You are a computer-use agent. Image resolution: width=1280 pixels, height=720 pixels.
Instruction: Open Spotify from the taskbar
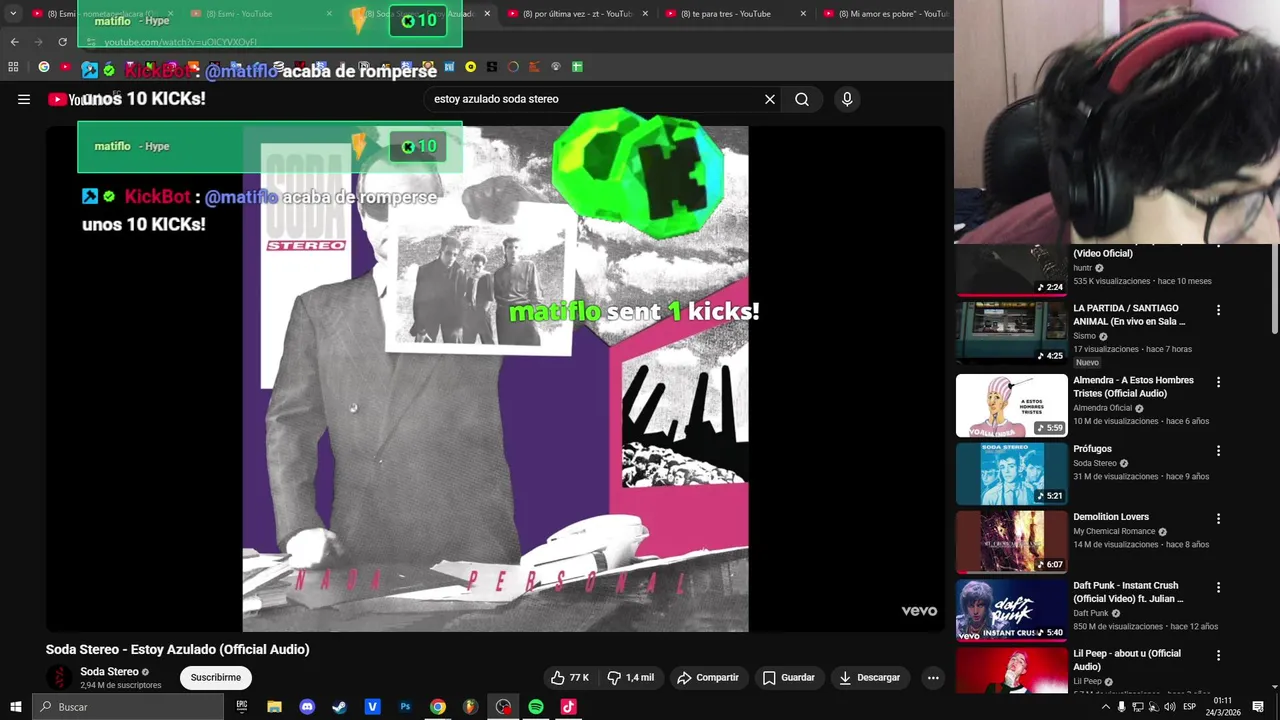(536, 707)
